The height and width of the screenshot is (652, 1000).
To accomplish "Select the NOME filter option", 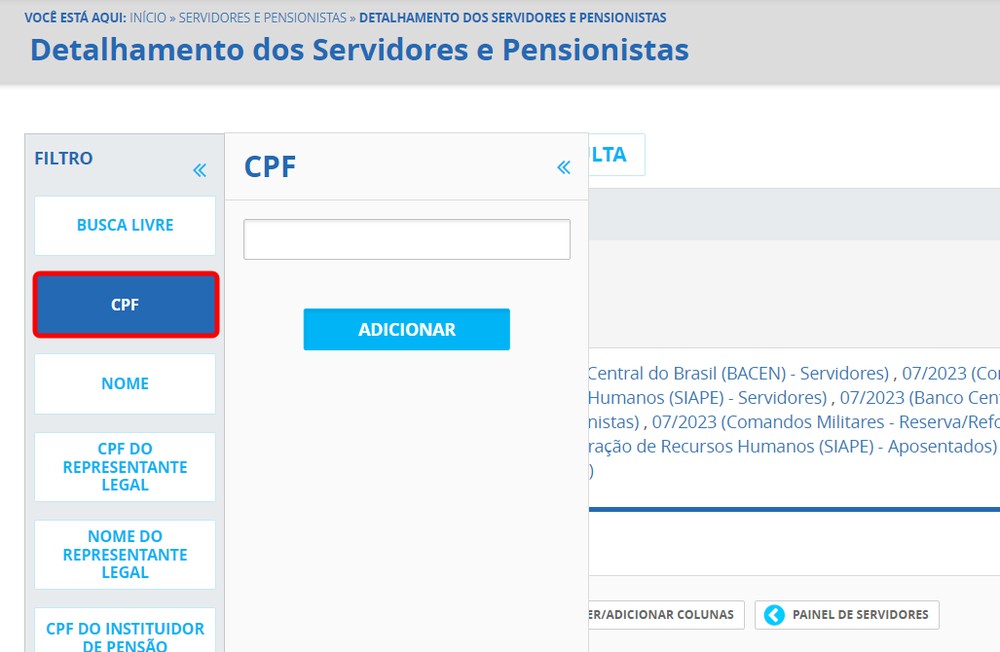I will click(x=124, y=383).
